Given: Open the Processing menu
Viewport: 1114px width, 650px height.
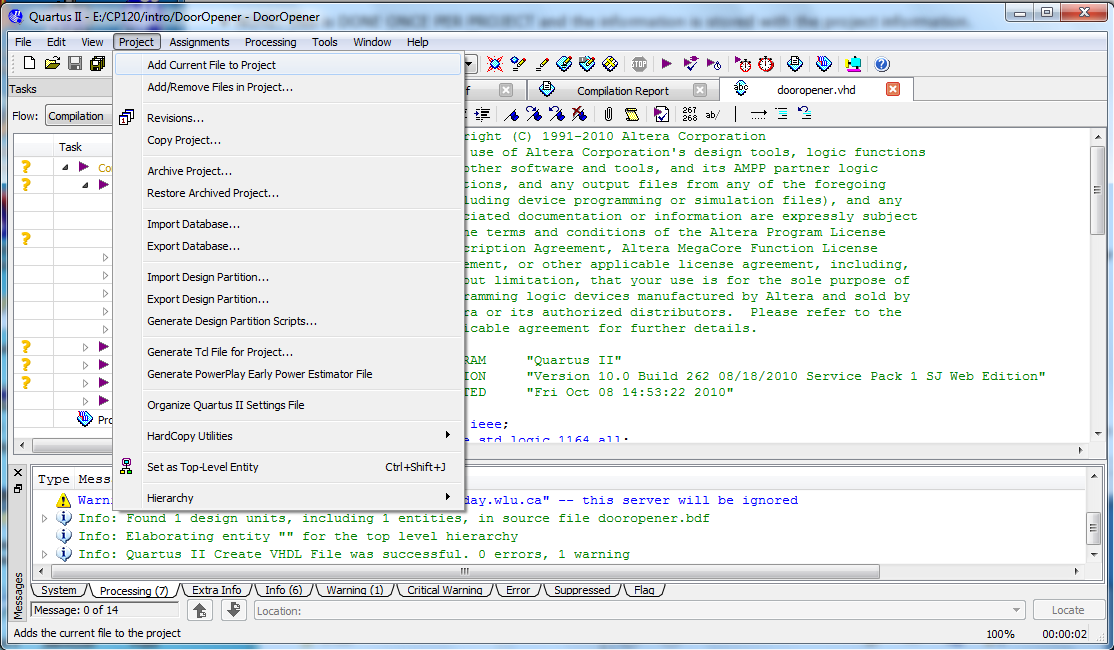Looking at the screenshot, I should [270, 42].
